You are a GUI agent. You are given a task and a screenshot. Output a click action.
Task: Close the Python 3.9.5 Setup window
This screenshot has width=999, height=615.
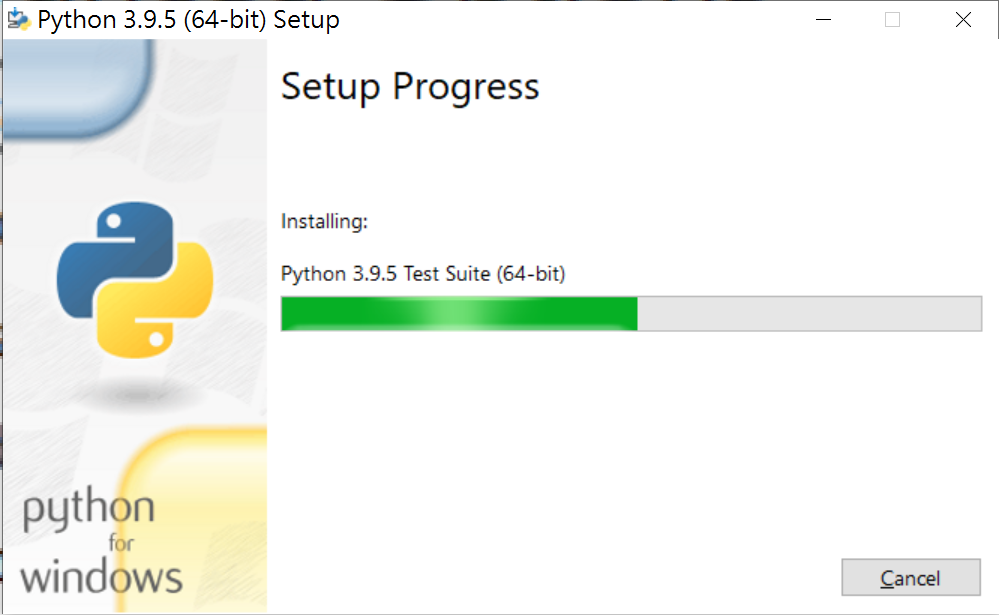tap(963, 20)
